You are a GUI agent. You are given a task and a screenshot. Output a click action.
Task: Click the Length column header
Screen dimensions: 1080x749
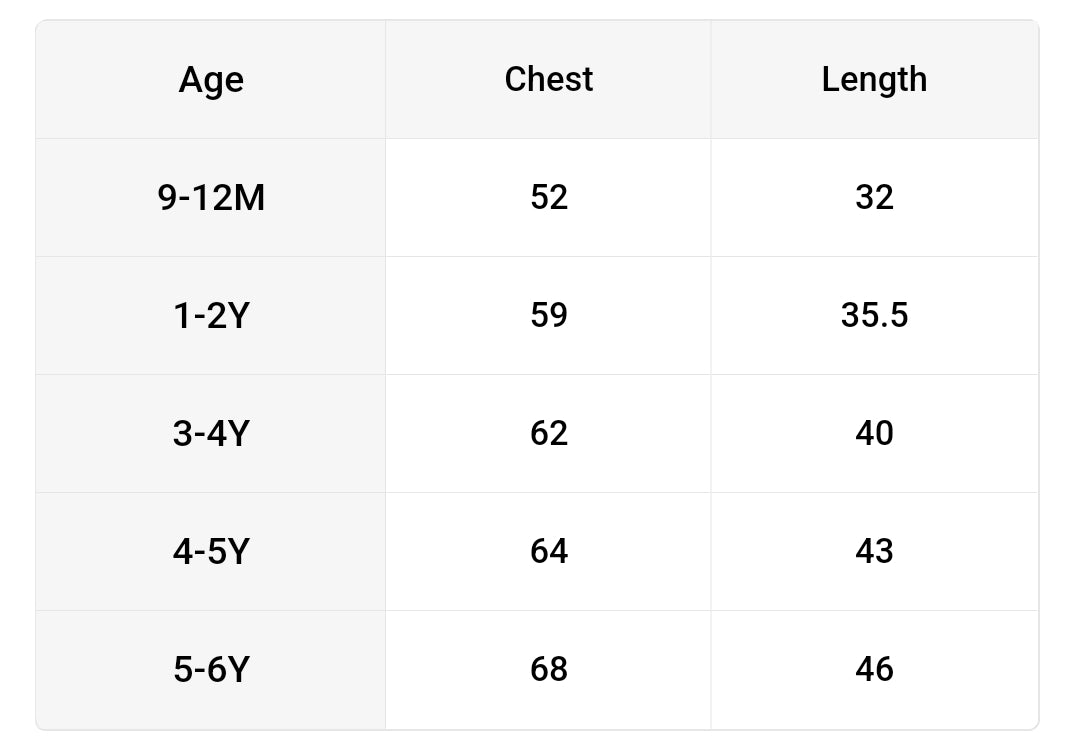click(x=874, y=80)
